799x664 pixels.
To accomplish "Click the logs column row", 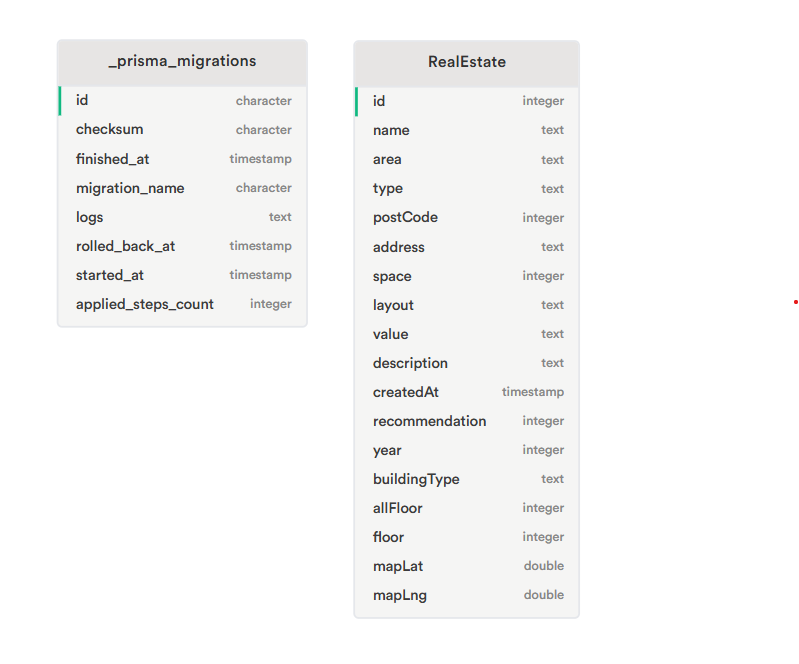I will tap(182, 217).
